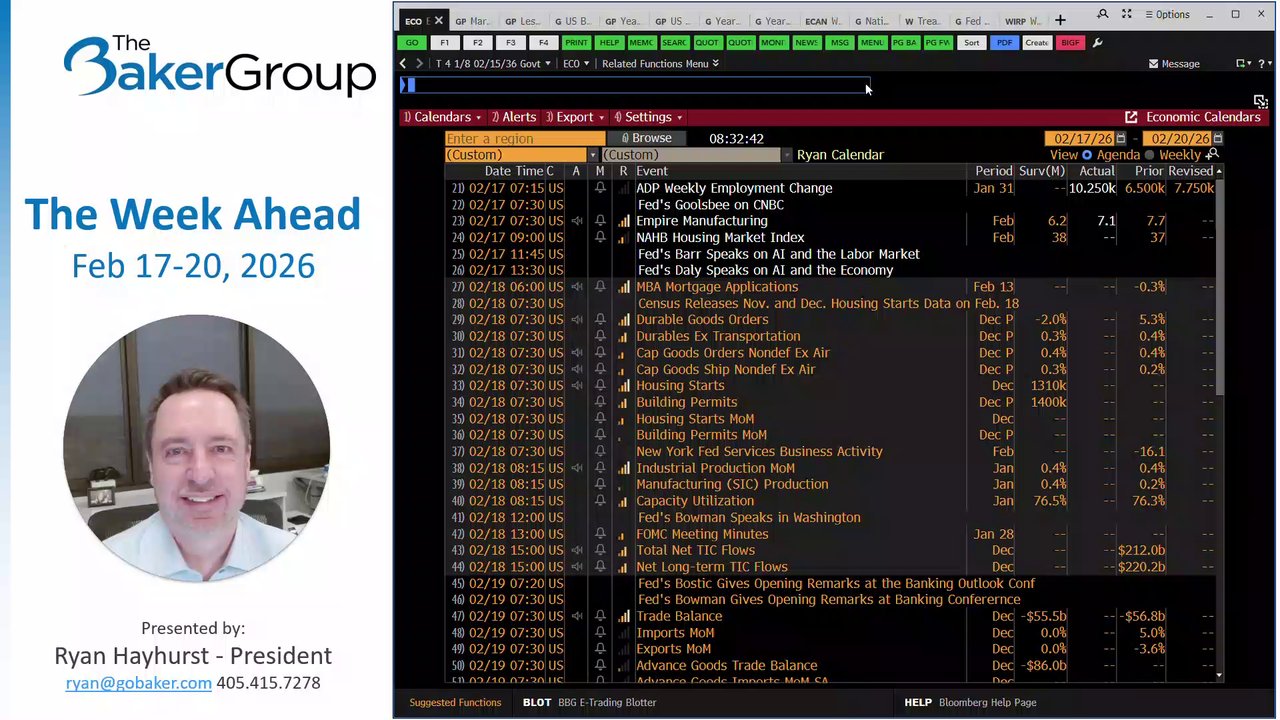Toggle alert bell for Durable Goods Orders
Viewport: 1280px width, 720px height.
coord(600,320)
